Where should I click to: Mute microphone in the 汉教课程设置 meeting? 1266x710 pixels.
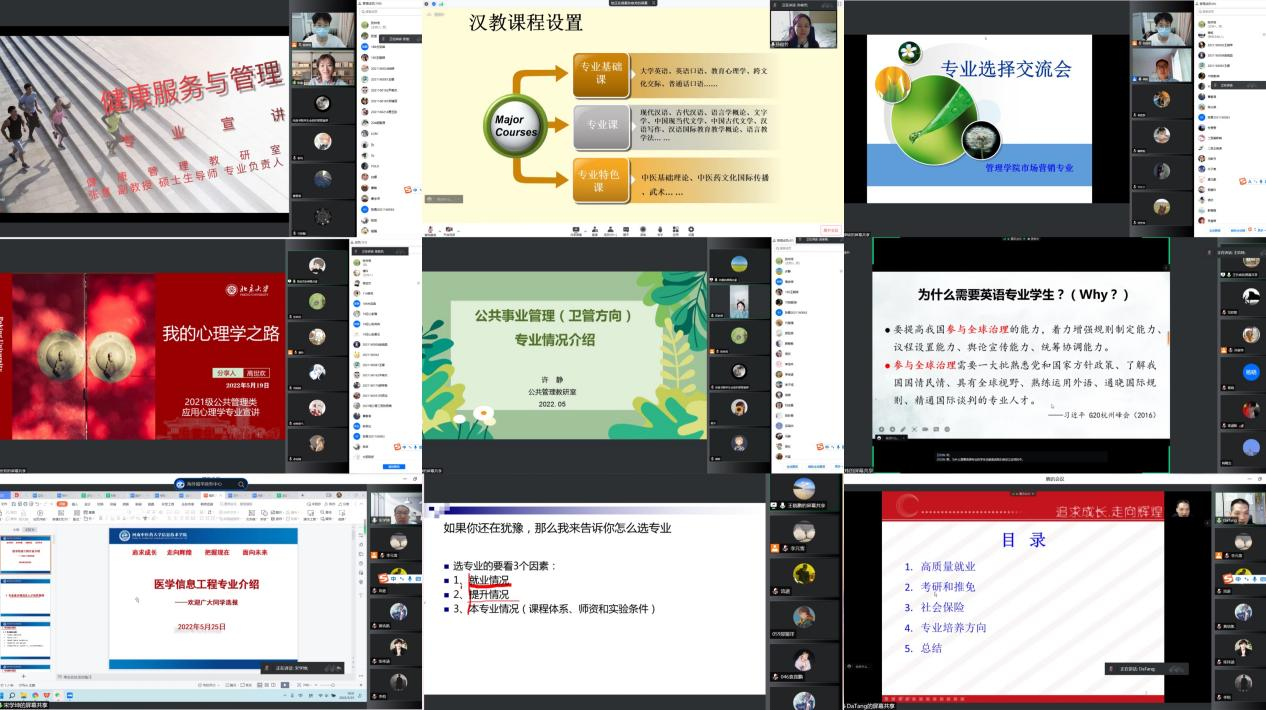click(430, 230)
